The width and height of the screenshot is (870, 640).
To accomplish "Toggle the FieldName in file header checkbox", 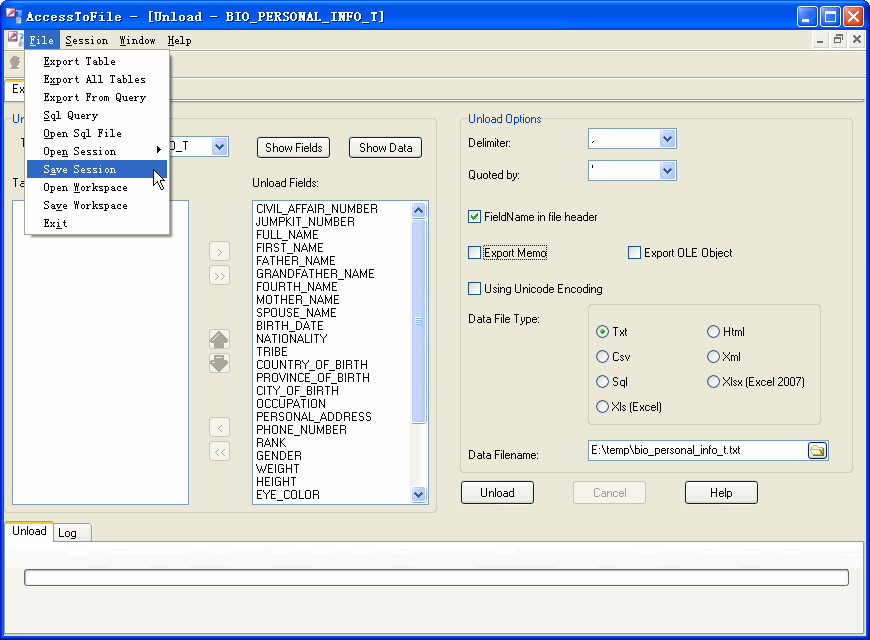I will click(x=474, y=216).
